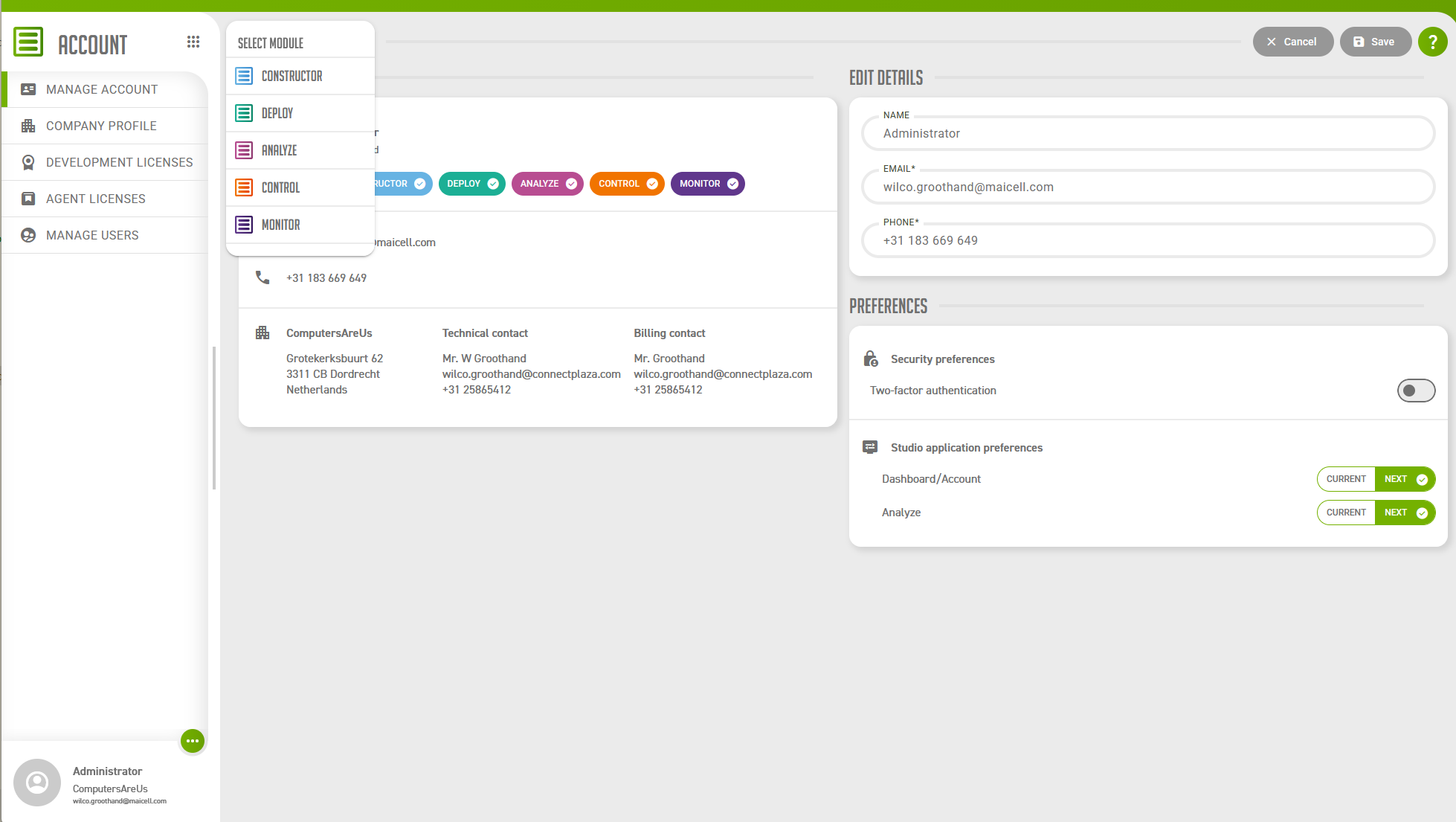Open the green three-dots user menu
This screenshot has width=1456, height=822.
193,741
